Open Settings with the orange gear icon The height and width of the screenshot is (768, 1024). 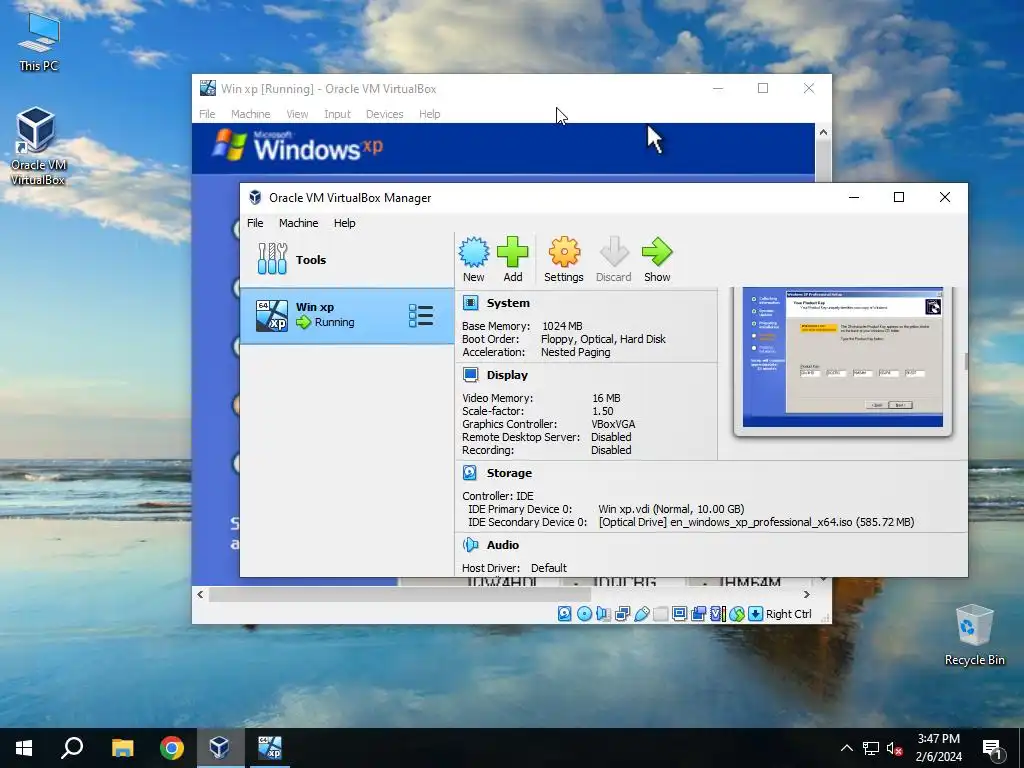[564, 253]
